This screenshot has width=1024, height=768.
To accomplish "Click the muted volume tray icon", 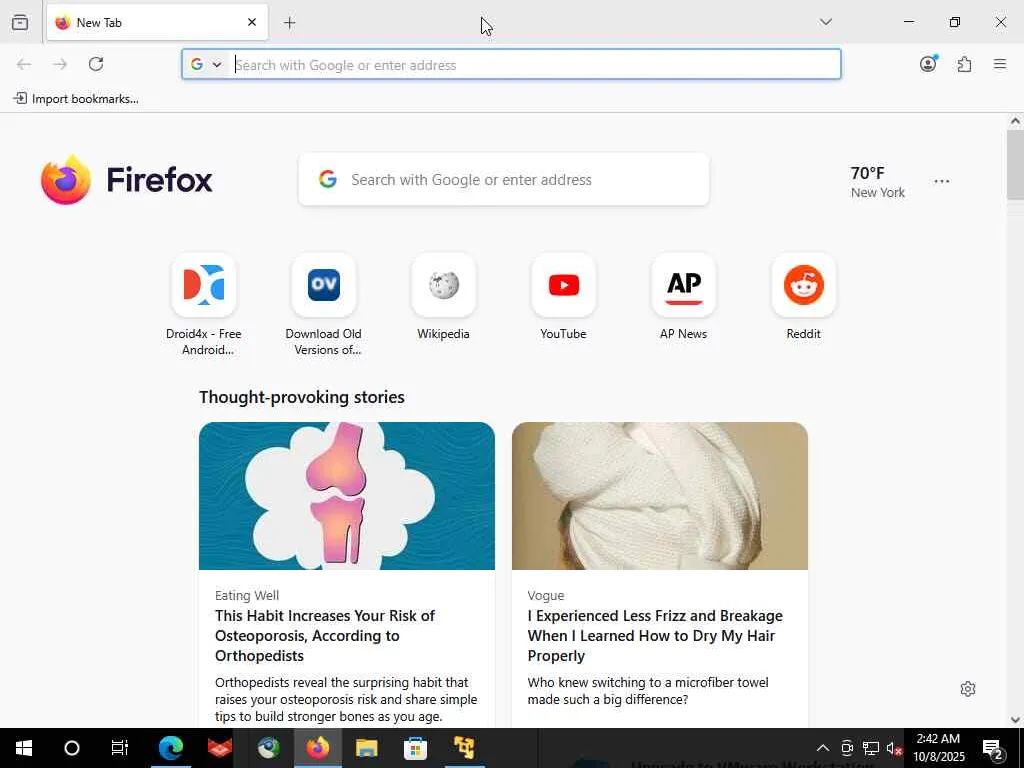I will pyautogui.click(x=894, y=748).
